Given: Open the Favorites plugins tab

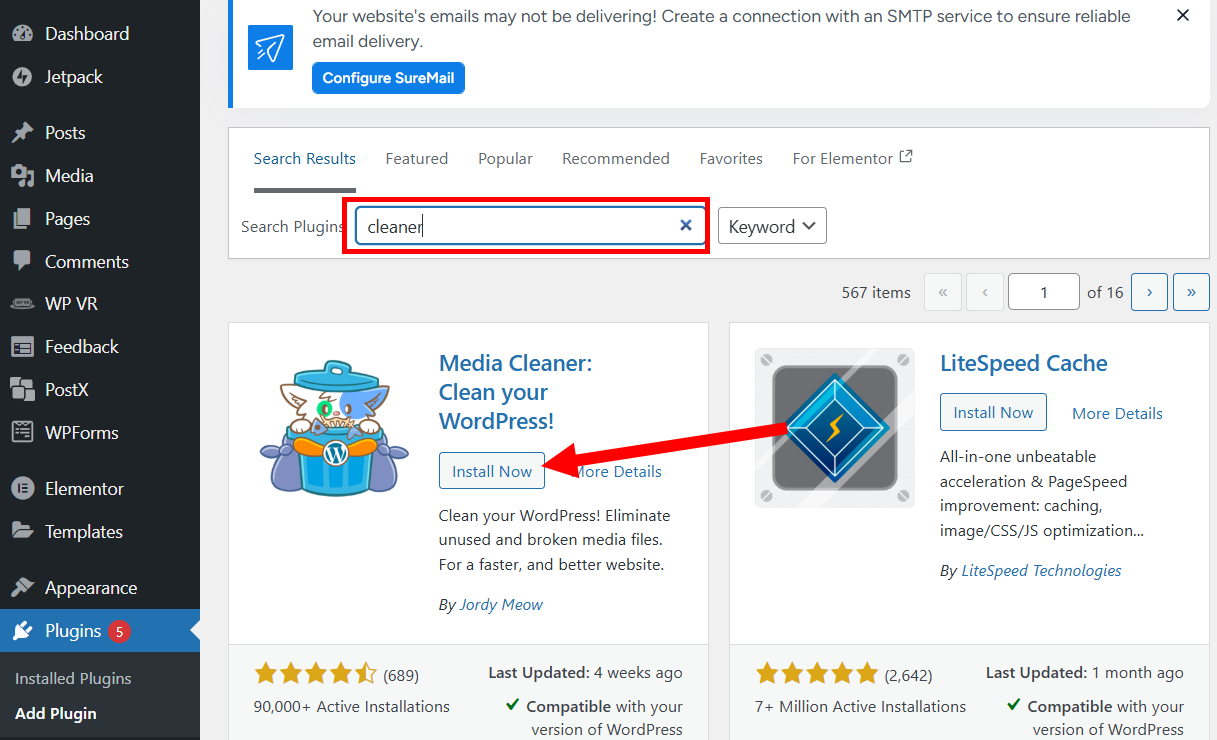Looking at the screenshot, I should [731, 158].
